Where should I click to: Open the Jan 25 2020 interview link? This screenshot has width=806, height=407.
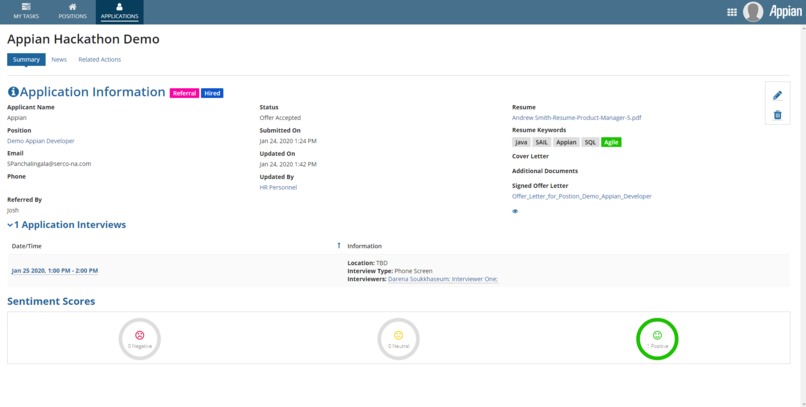tap(55, 271)
